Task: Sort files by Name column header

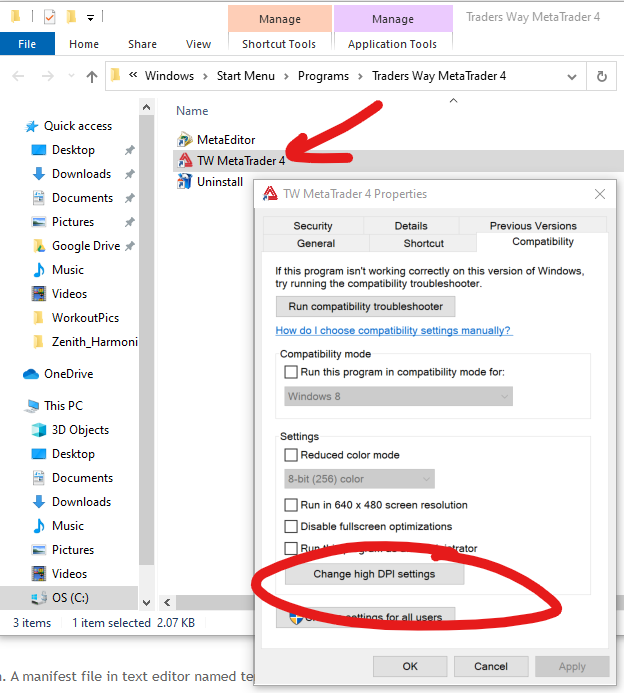Action: click(192, 110)
